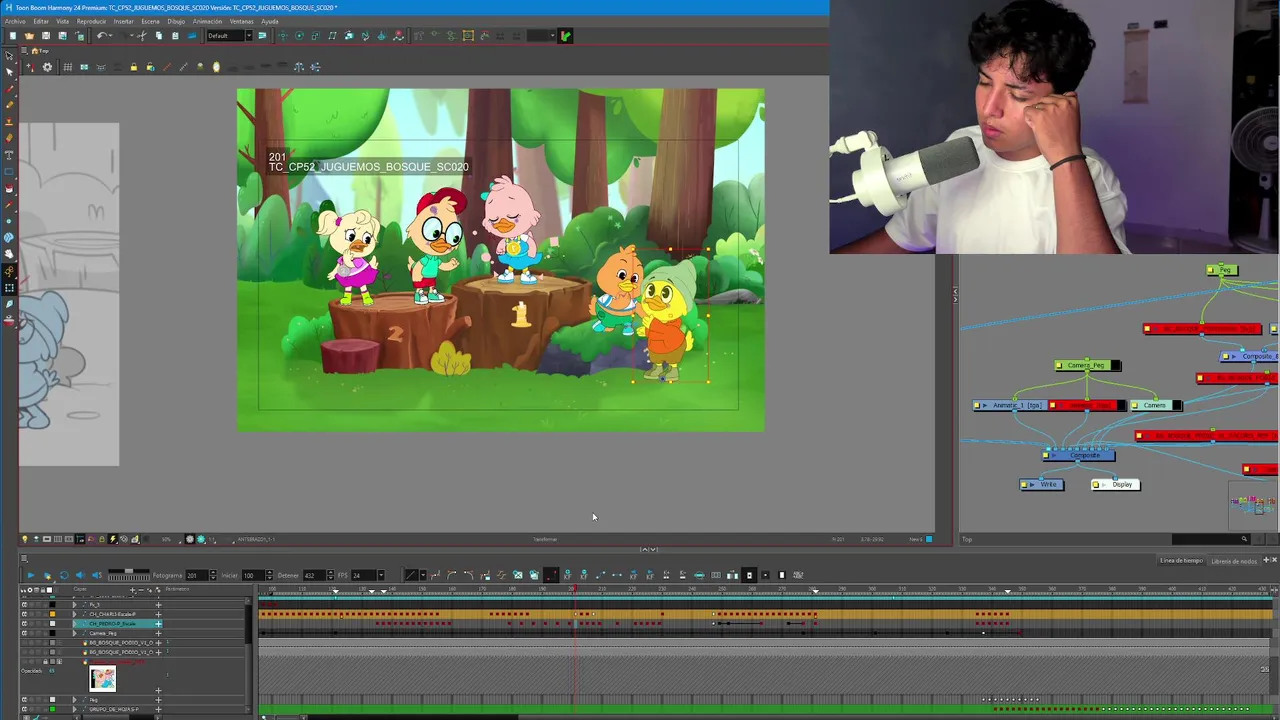
Task: Open the Editar menu
Action: click(x=41, y=21)
